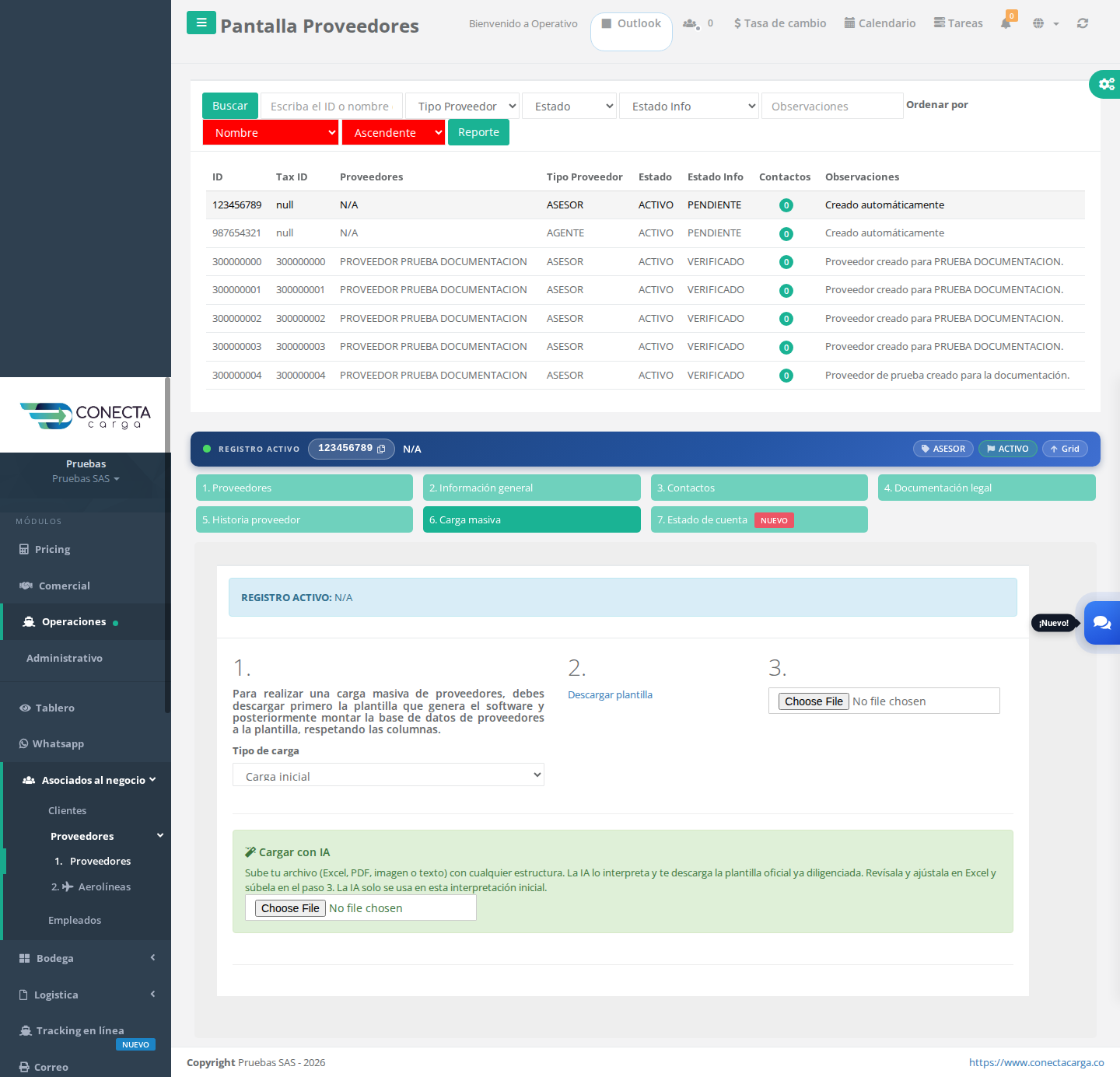
Task: Switch to the 4. Documentación legal tab
Action: tap(987, 488)
